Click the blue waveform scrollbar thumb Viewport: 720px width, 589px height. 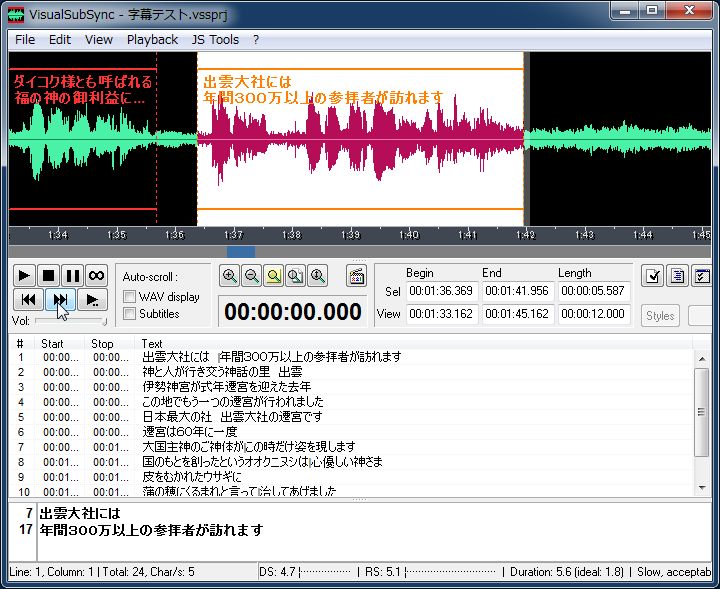[241, 252]
